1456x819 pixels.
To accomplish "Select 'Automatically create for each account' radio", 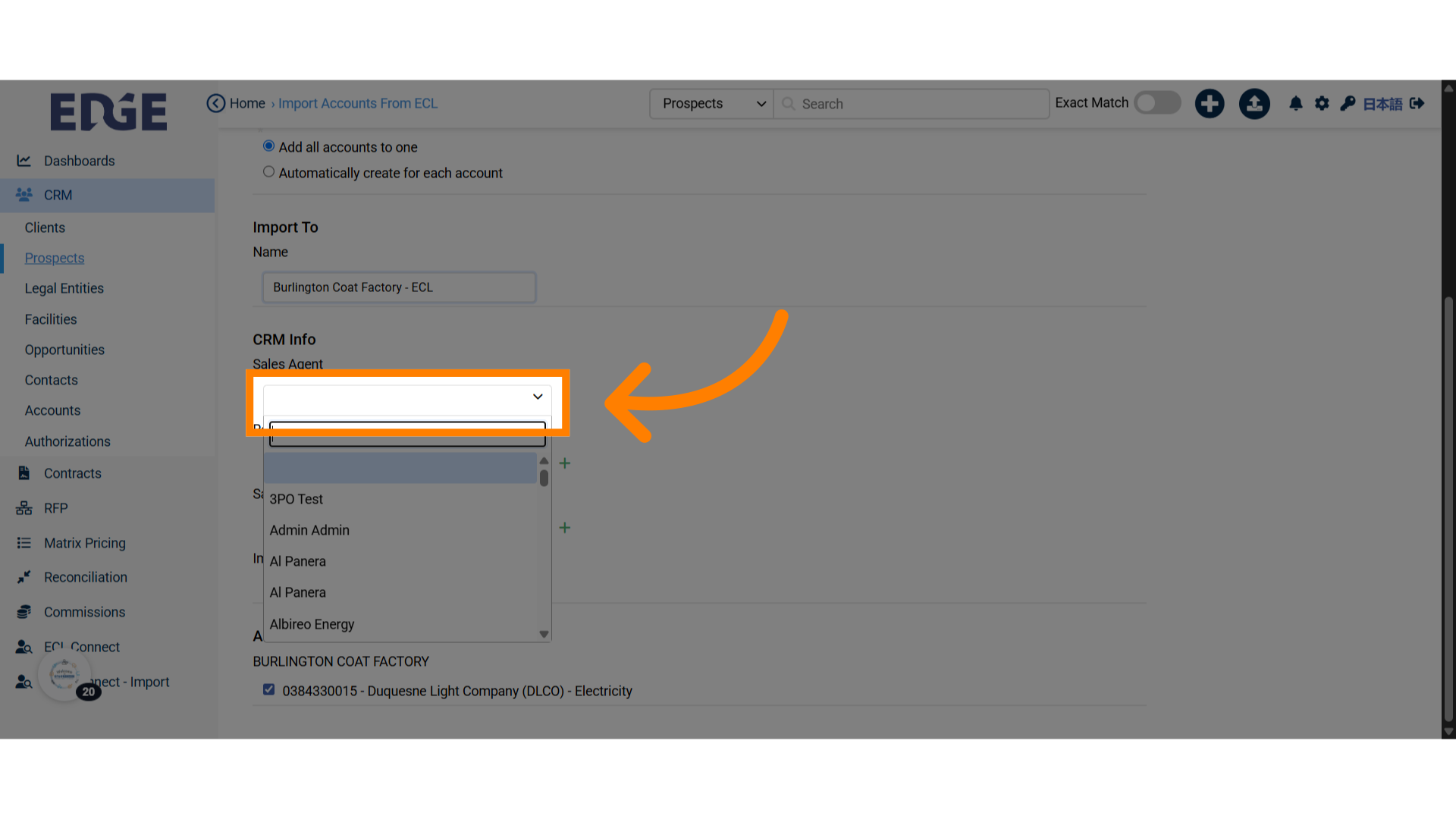I will 268,171.
